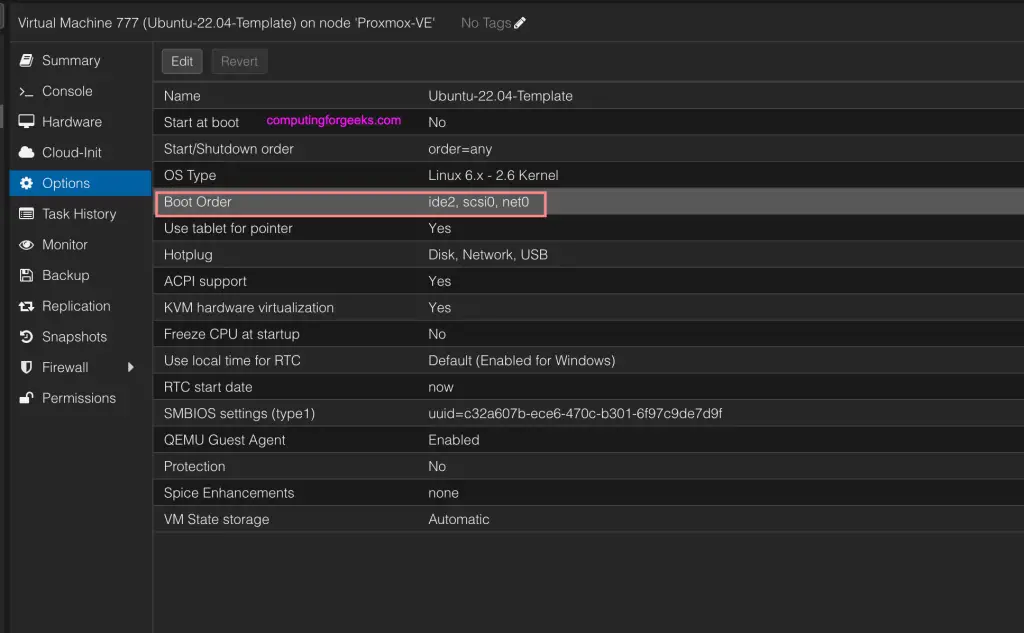Select Freeze CPU at startup row
The height and width of the screenshot is (633, 1024).
click(588, 334)
